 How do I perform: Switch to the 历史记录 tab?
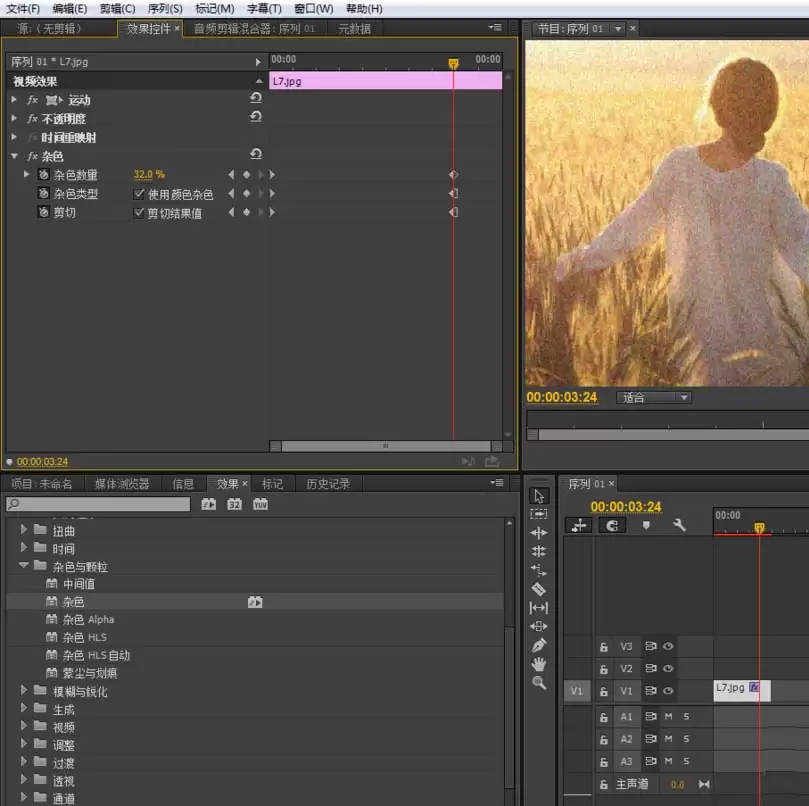(327, 484)
